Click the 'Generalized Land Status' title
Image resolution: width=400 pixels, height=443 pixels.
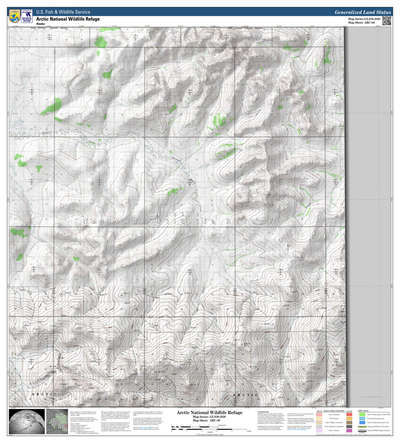point(362,12)
